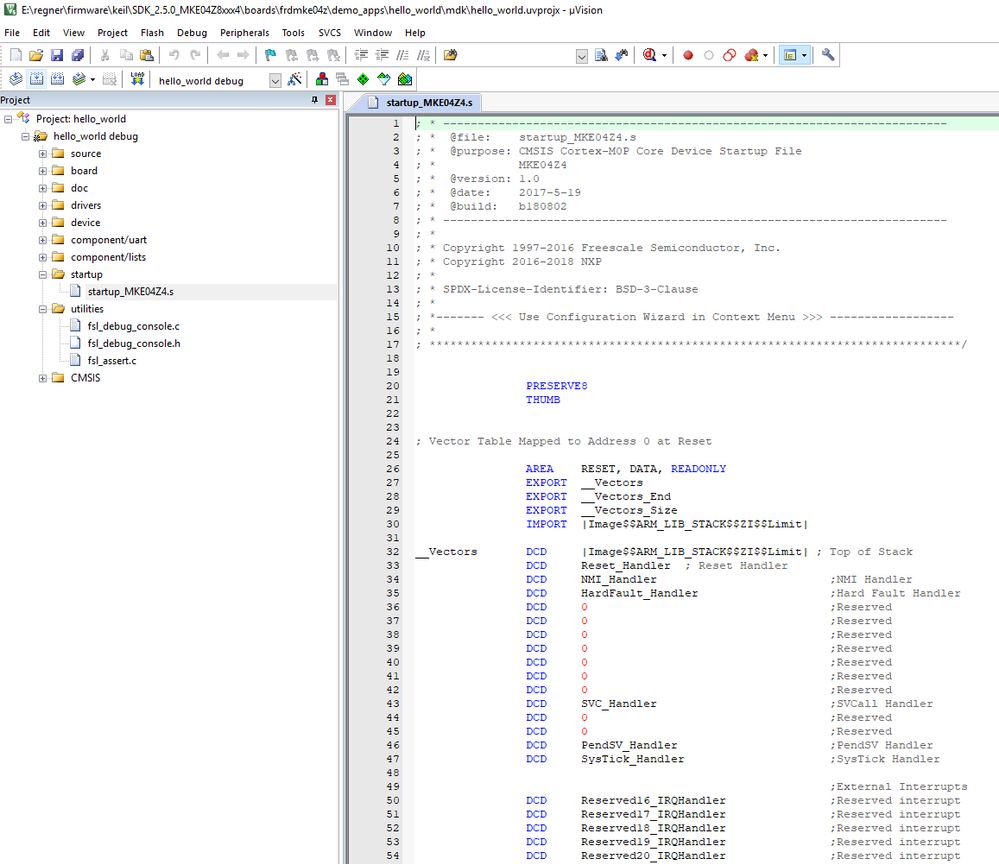
Task: Open the batch build dropdown arrow
Action: [93, 80]
